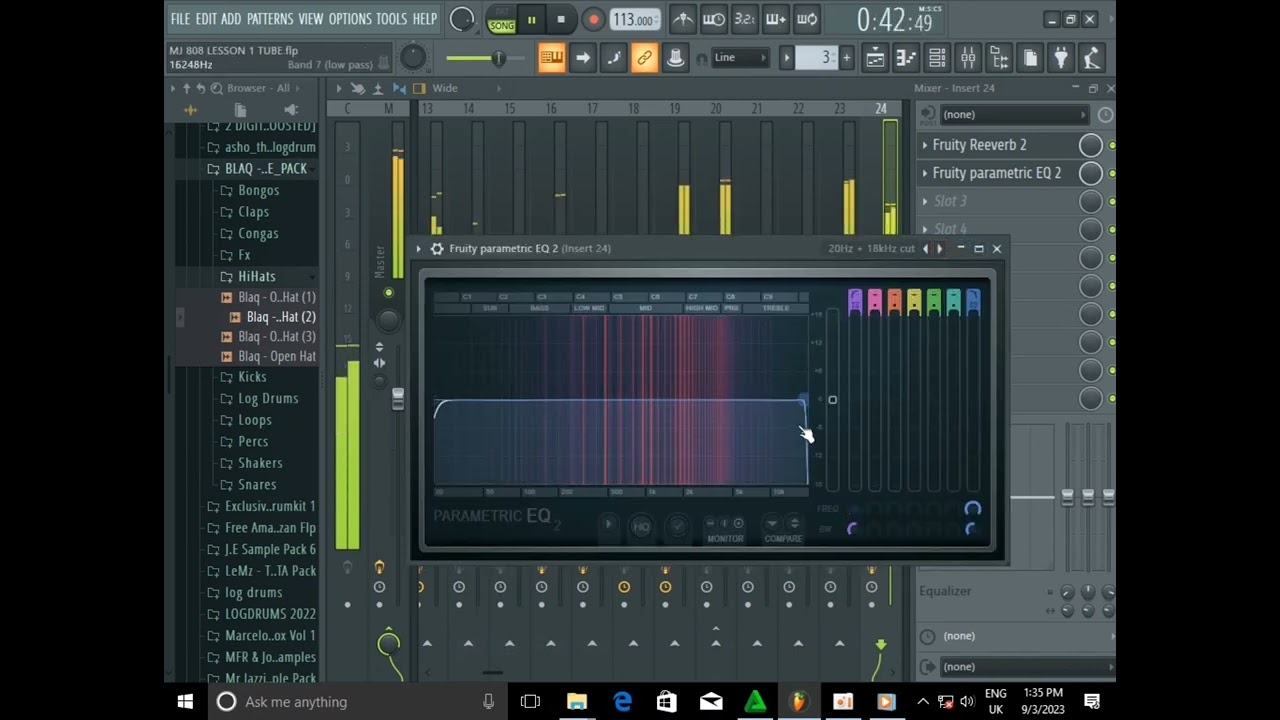Click the blue band 7 token
Viewport: 1280px width, 720px height.
pos(973,301)
